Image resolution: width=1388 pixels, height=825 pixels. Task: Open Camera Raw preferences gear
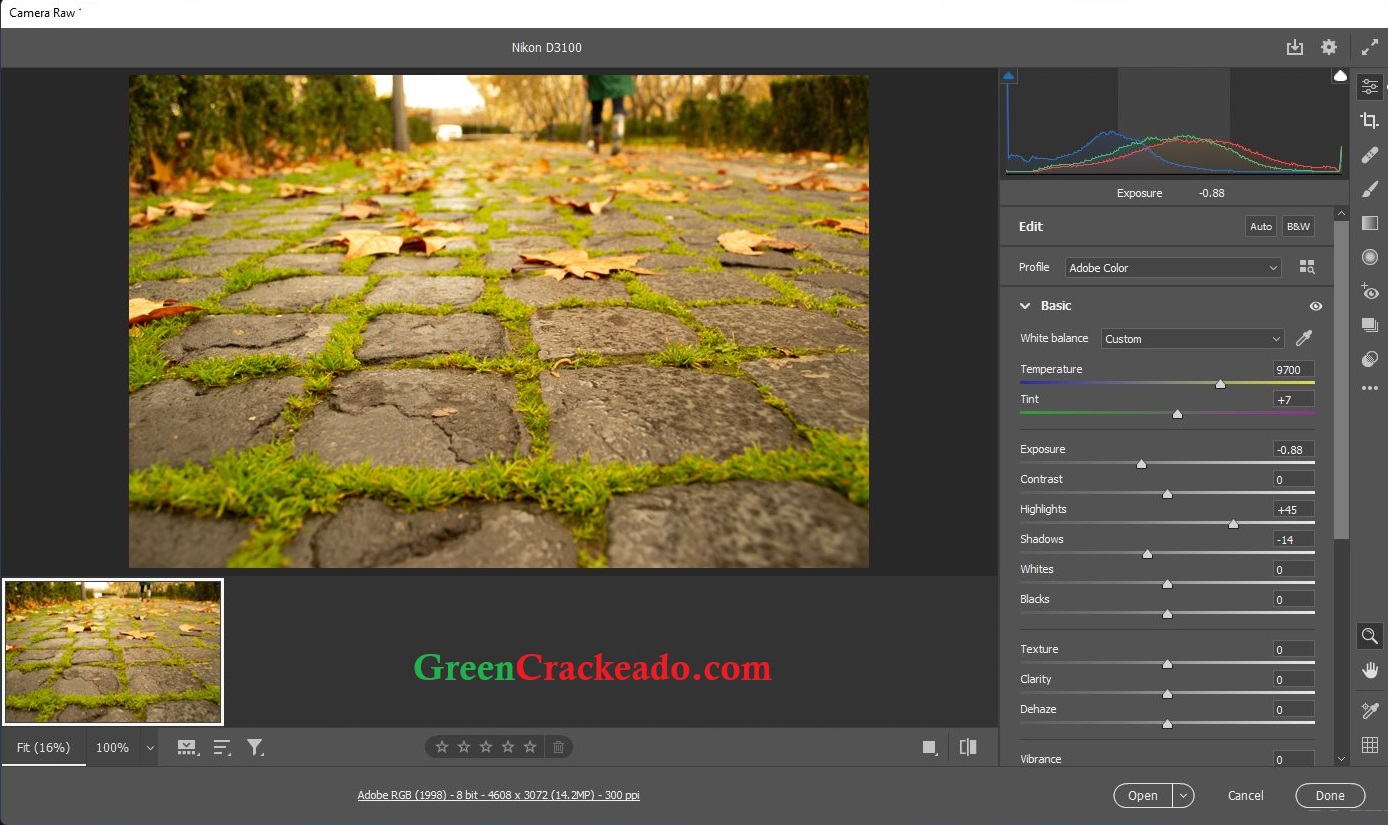pyautogui.click(x=1329, y=47)
